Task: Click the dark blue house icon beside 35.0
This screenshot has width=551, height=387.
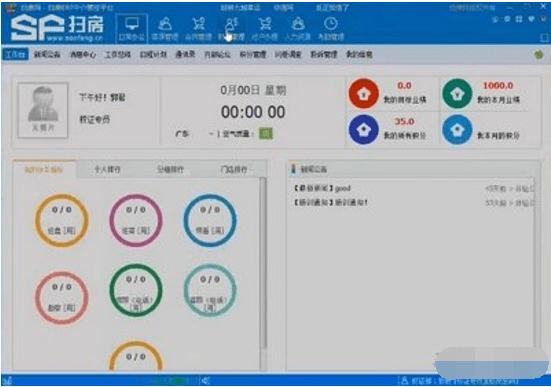Action: coord(364,130)
